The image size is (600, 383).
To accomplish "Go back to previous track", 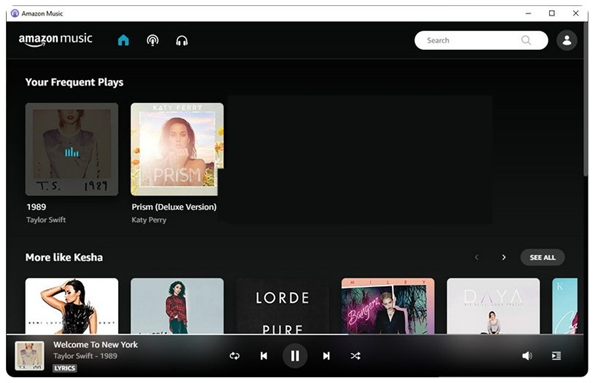I will 264,356.
